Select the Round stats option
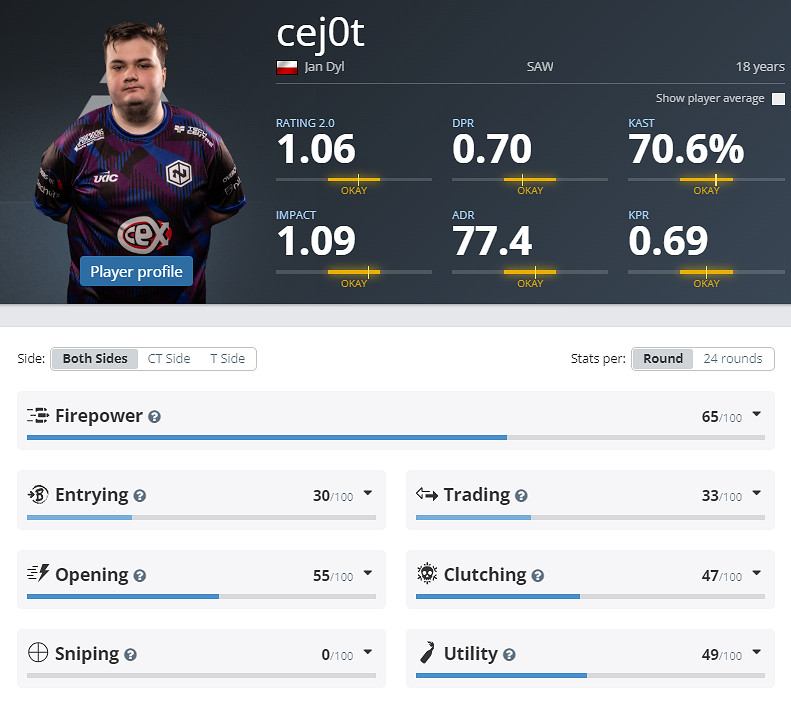 pos(663,359)
